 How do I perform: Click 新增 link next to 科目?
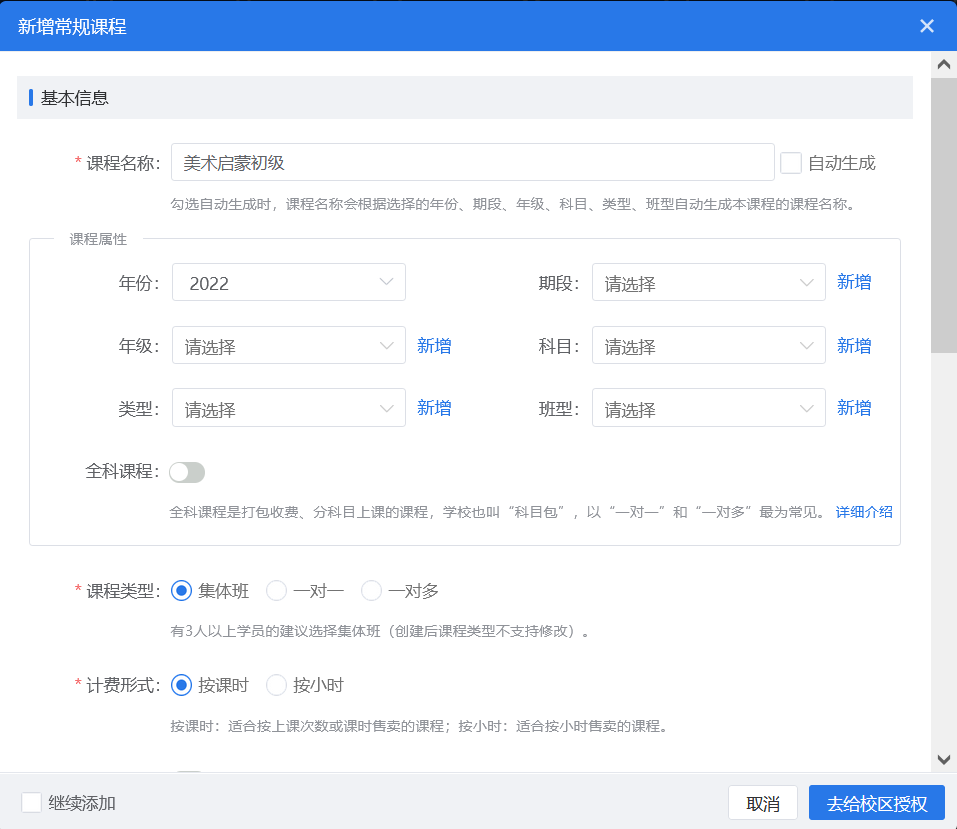coord(854,346)
